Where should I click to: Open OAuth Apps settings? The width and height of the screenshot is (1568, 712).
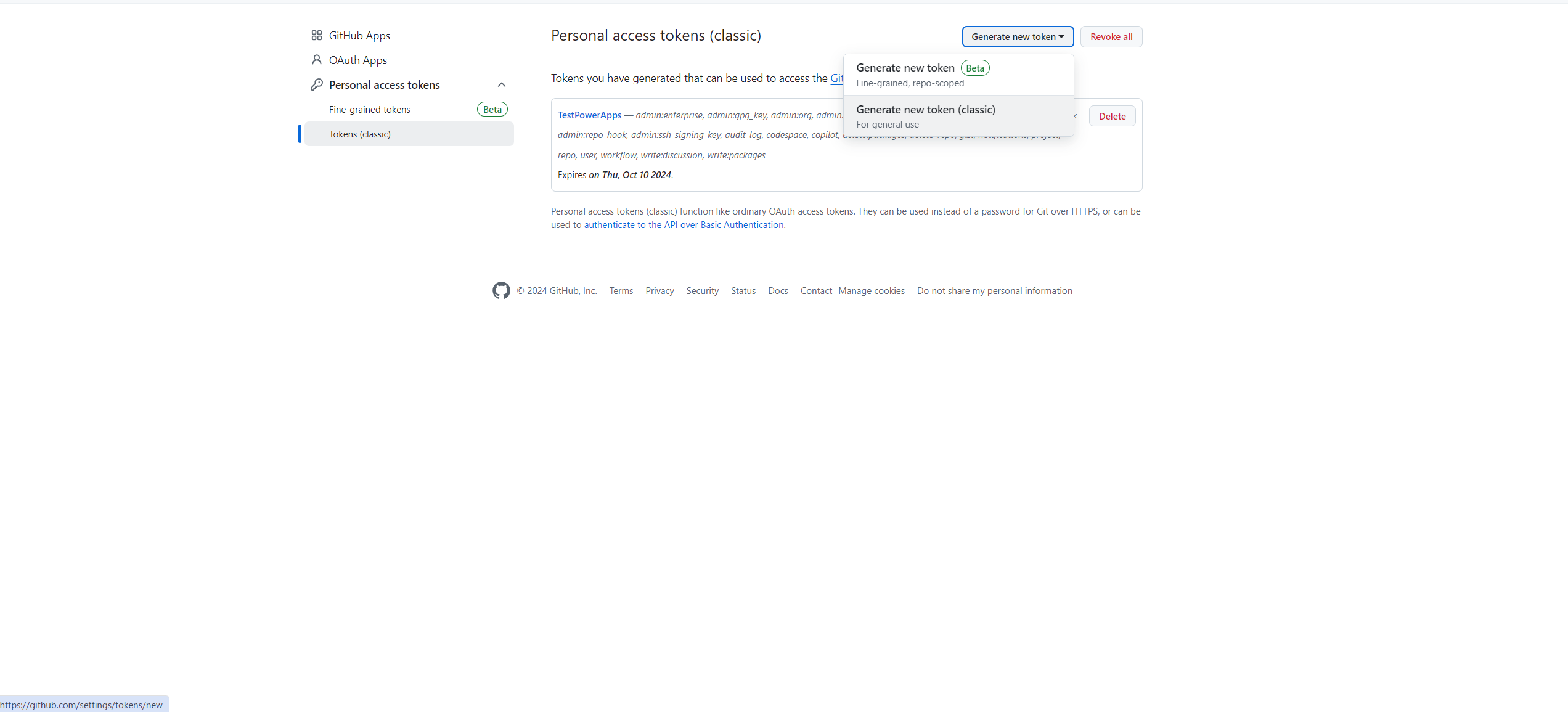point(357,59)
